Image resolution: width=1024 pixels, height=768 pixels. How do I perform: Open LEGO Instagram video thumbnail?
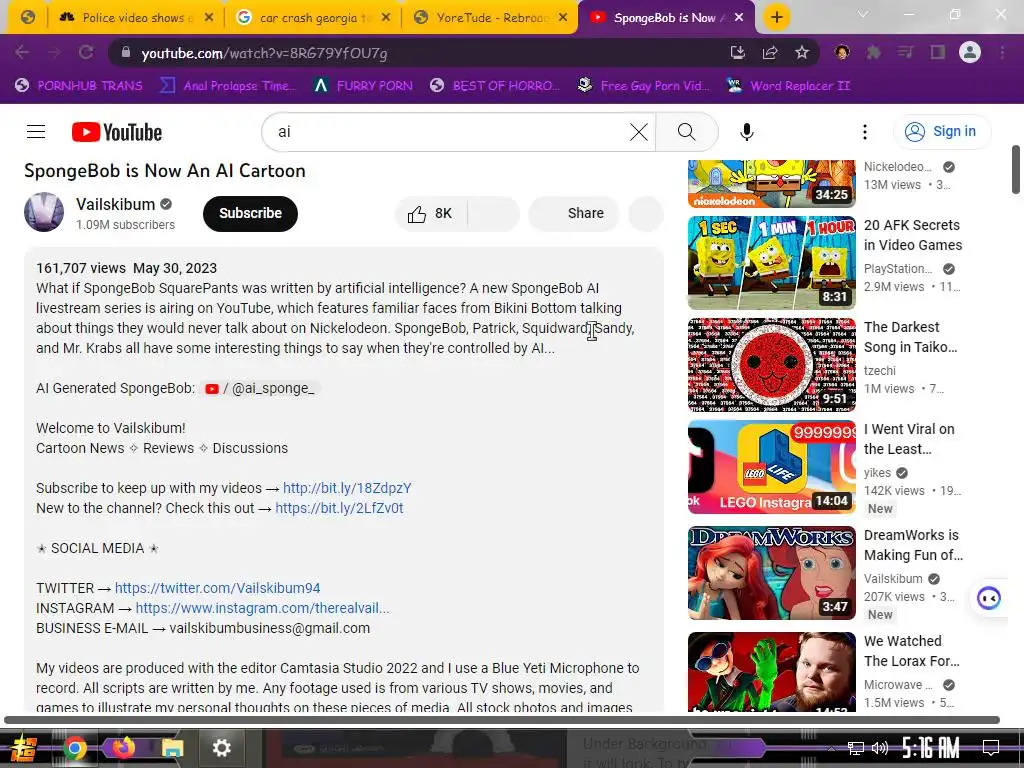click(771, 467)
